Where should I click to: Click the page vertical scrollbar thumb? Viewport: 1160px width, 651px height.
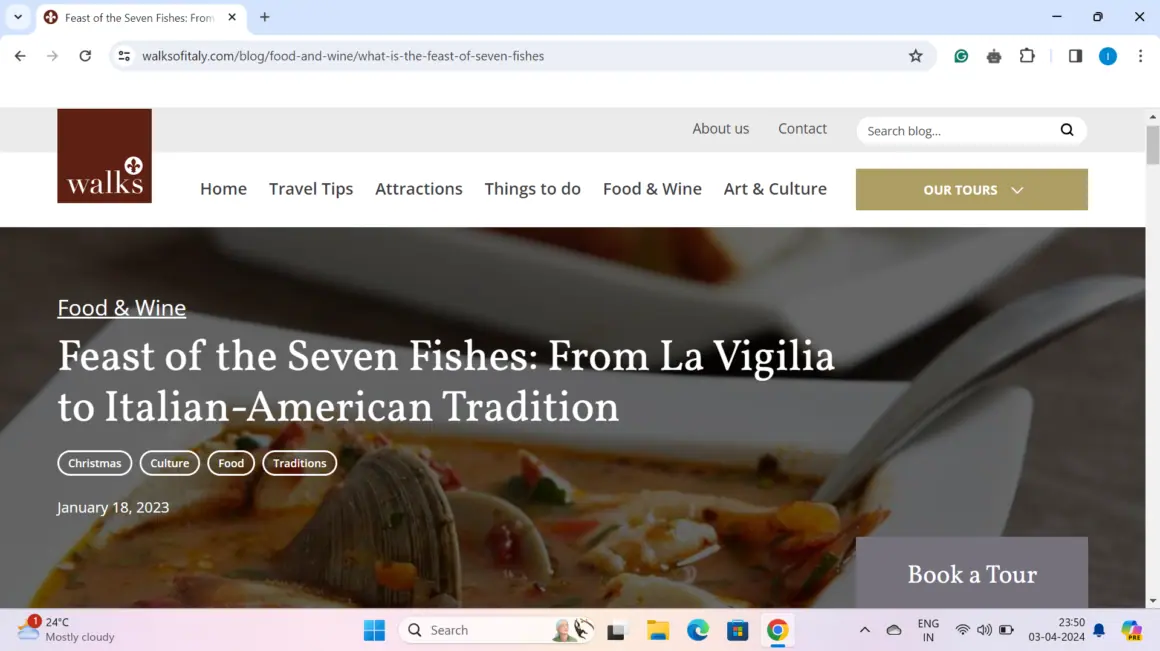tap(1153, 145)
